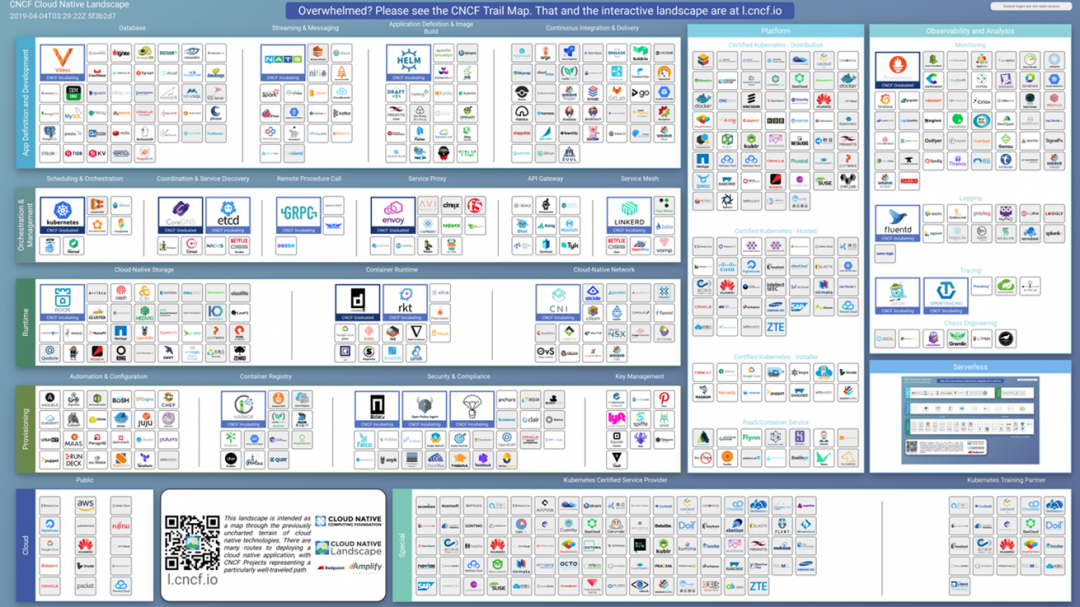Select the aws logo in Public cloud

point(85,505)
